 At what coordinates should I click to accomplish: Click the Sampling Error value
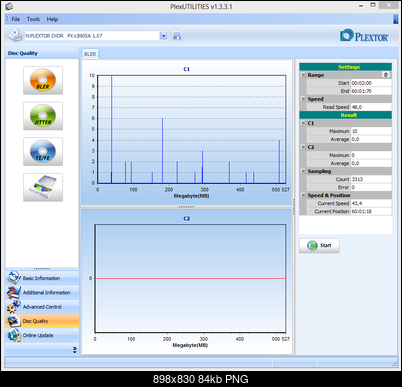click(x=371, y=187)
